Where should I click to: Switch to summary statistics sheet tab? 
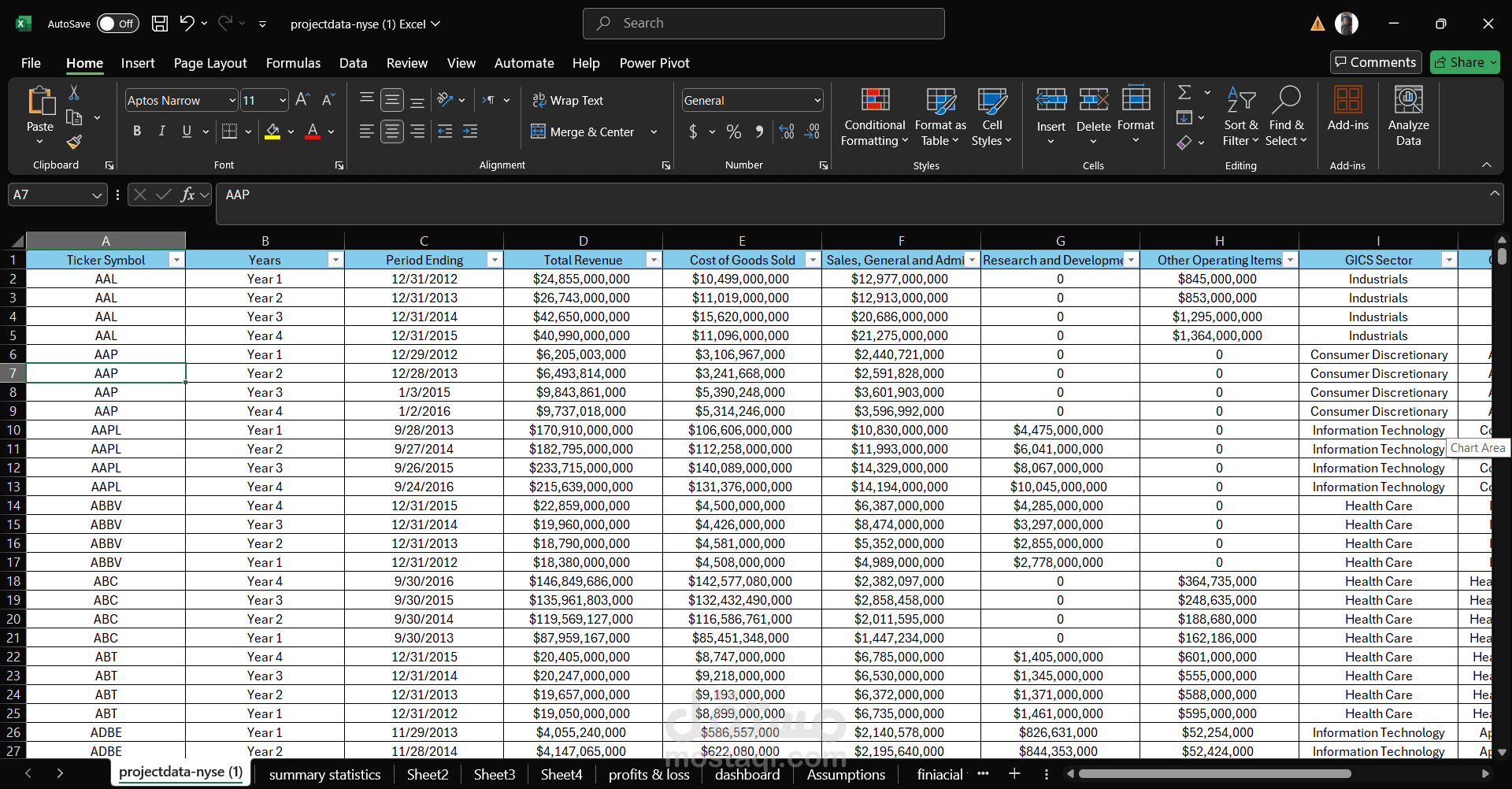click(x=324, y=775)
